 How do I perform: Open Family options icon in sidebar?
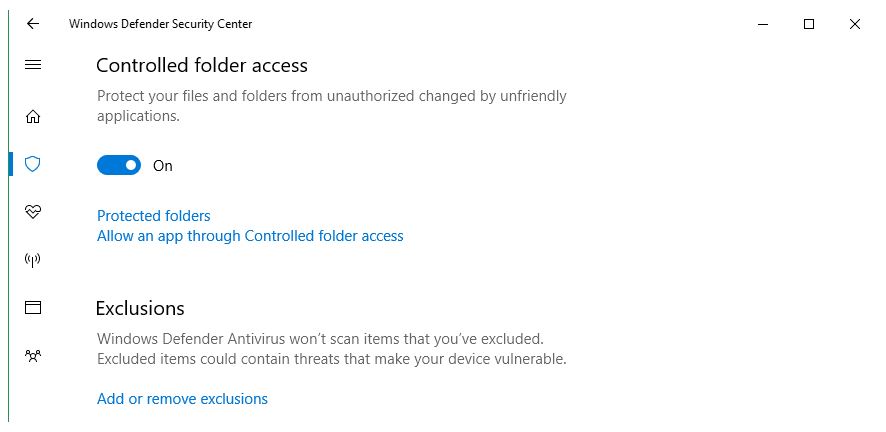click(33, 355)
